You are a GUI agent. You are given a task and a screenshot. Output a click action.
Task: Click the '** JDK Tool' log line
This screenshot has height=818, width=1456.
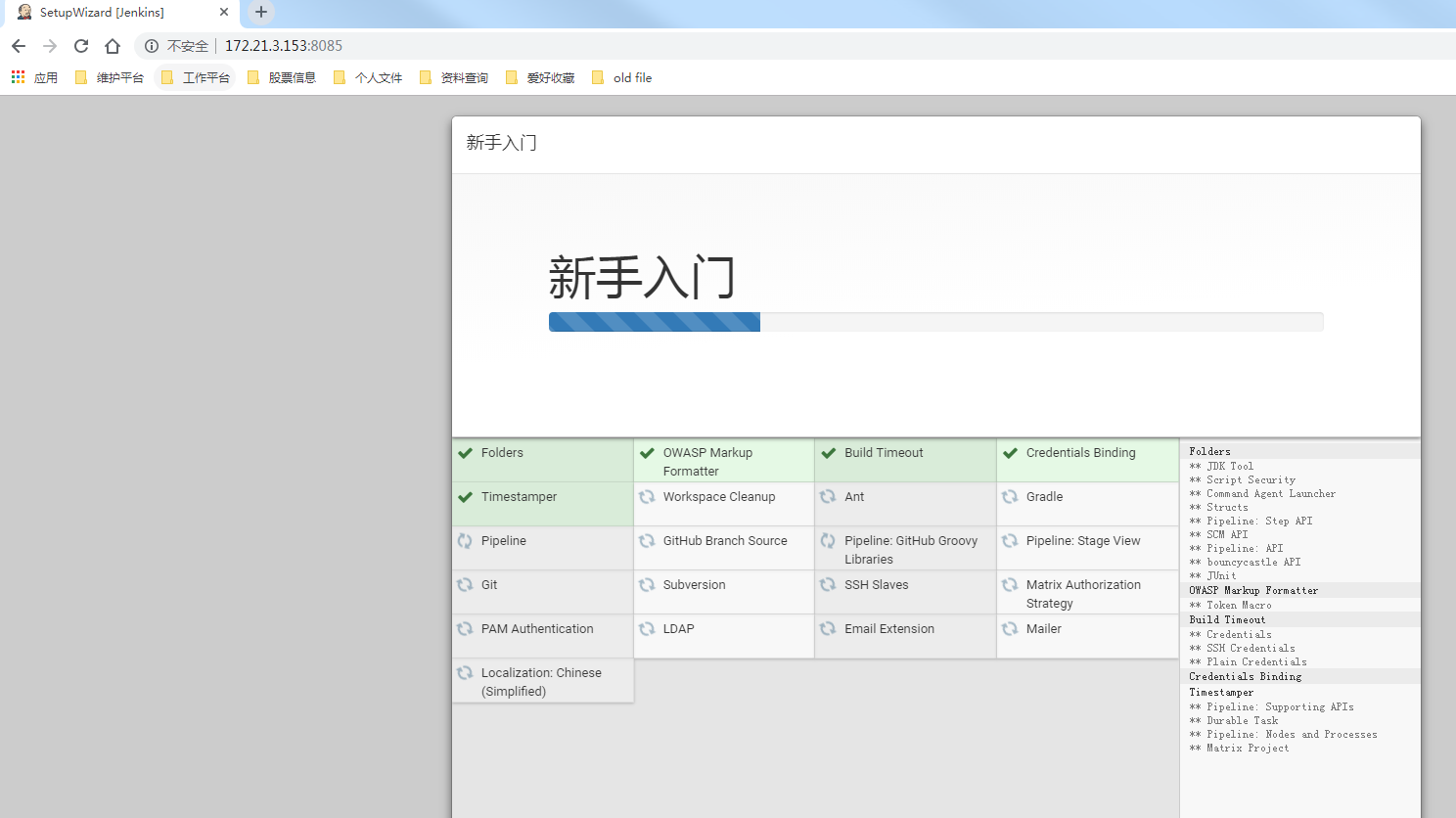1221,466
